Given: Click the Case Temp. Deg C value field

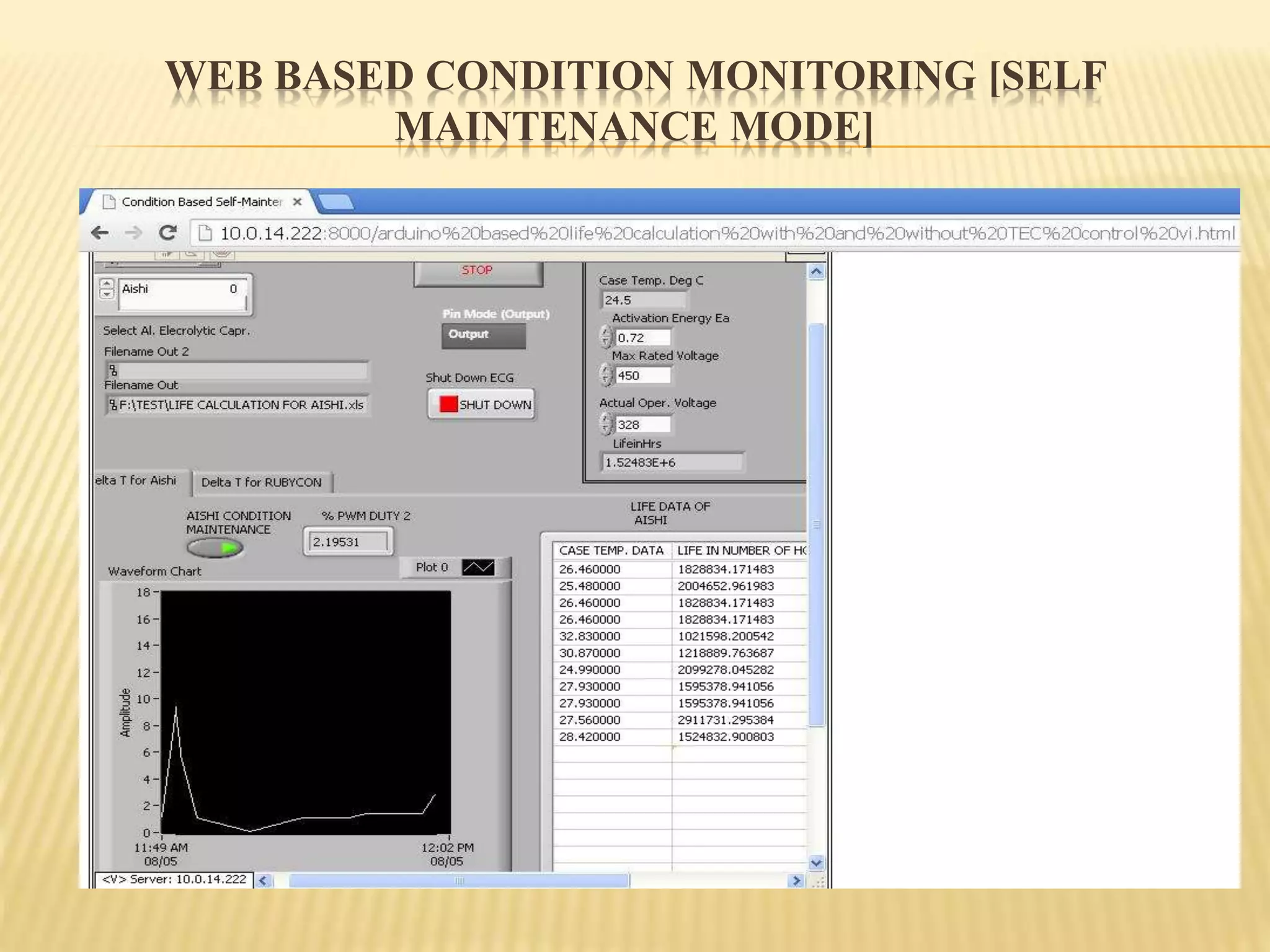Looking at the screenshot, I should [644, 300].
